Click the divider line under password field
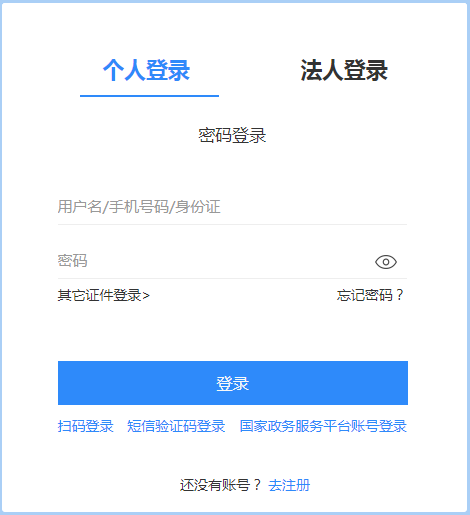Image resolution: width=470 pixels, height=515 pixels. 232,278
